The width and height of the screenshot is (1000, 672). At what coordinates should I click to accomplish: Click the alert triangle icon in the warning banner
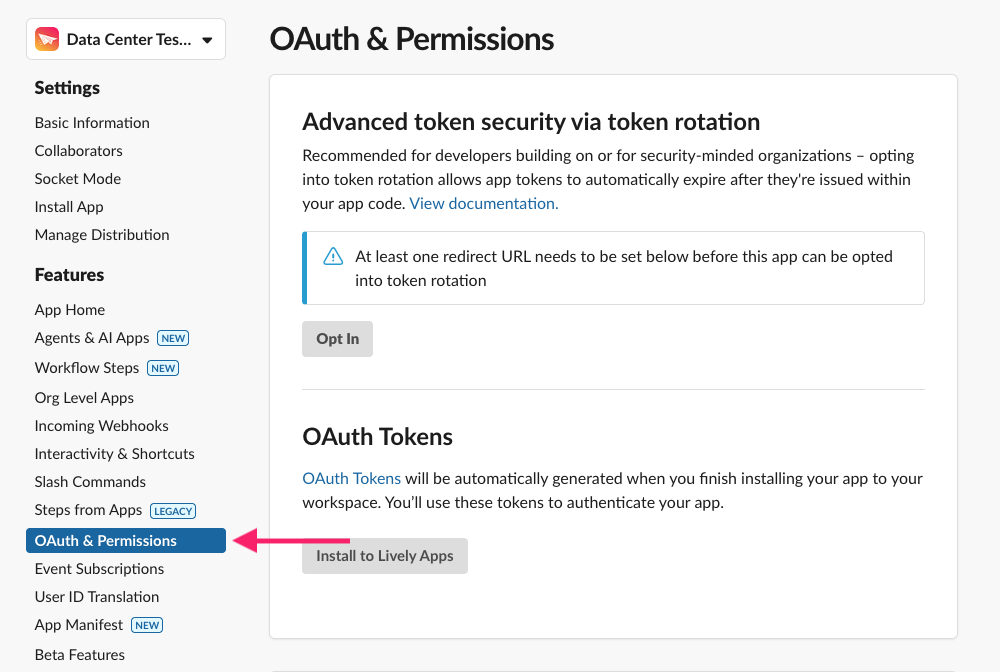tap(333, 256)
